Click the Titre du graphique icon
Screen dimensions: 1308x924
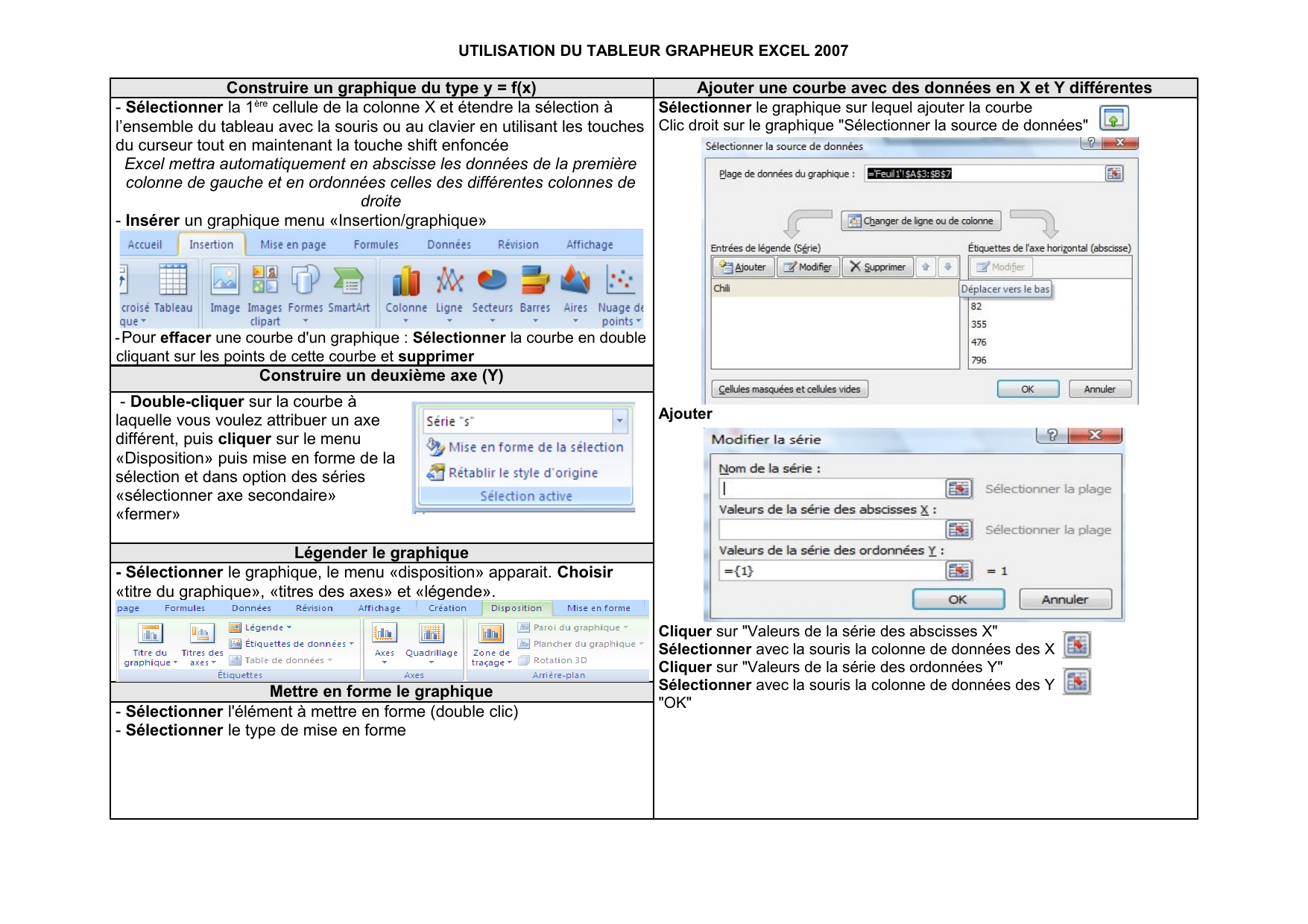pyautogui.click(x=151, y=635)
